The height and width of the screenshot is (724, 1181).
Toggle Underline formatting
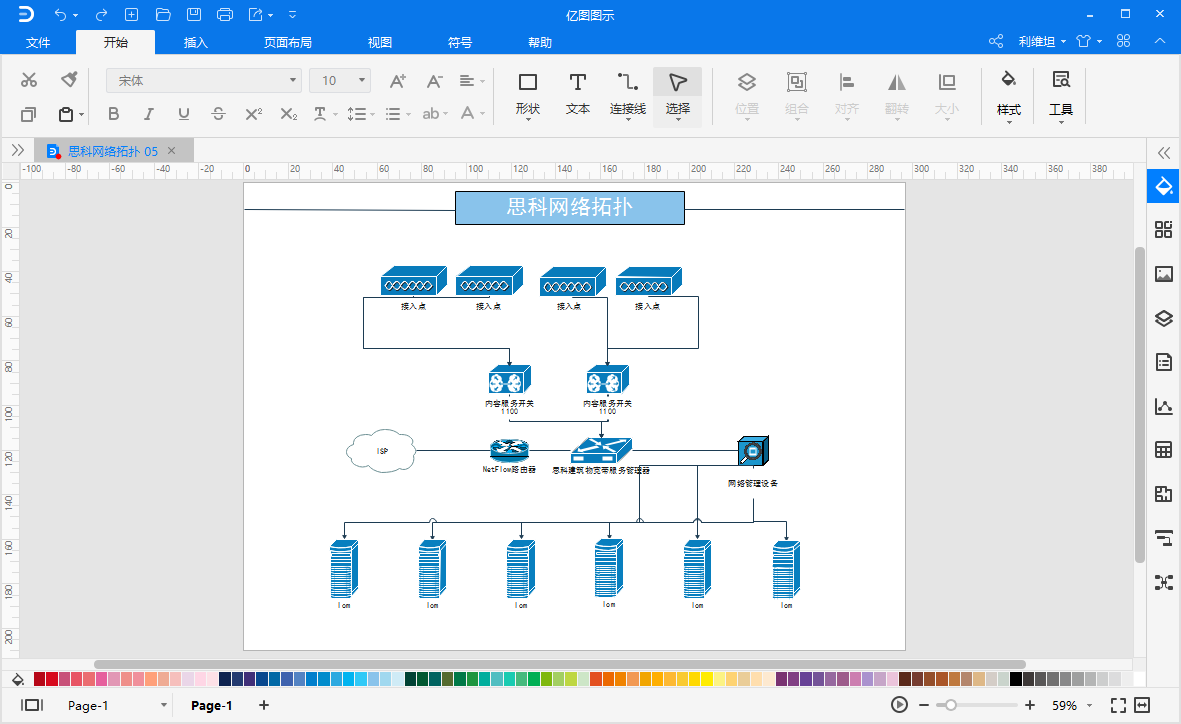[x=184, y=114]
